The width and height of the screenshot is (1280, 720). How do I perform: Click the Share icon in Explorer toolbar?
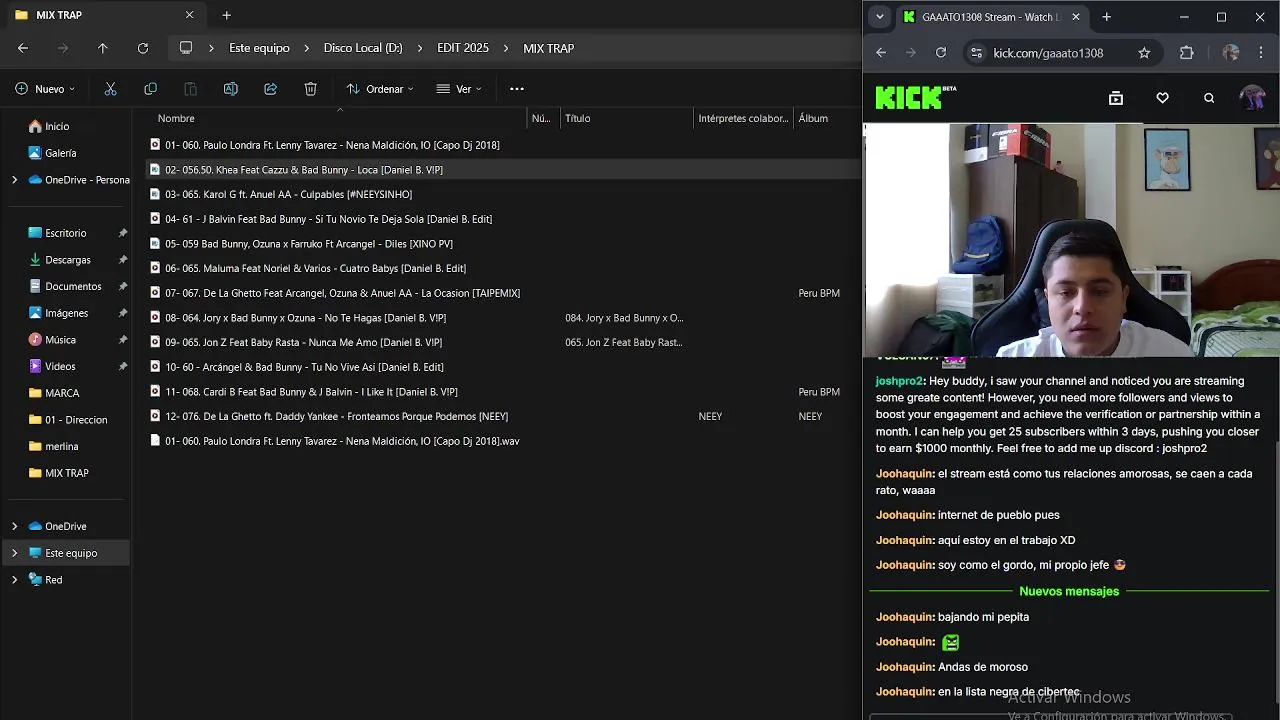point(270,89)
